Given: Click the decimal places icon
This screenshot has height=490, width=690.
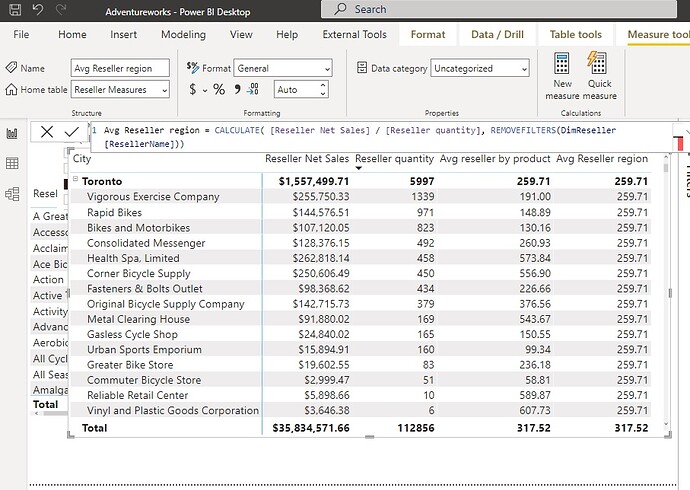Looking at the screenshot, I should click(253, 89).
